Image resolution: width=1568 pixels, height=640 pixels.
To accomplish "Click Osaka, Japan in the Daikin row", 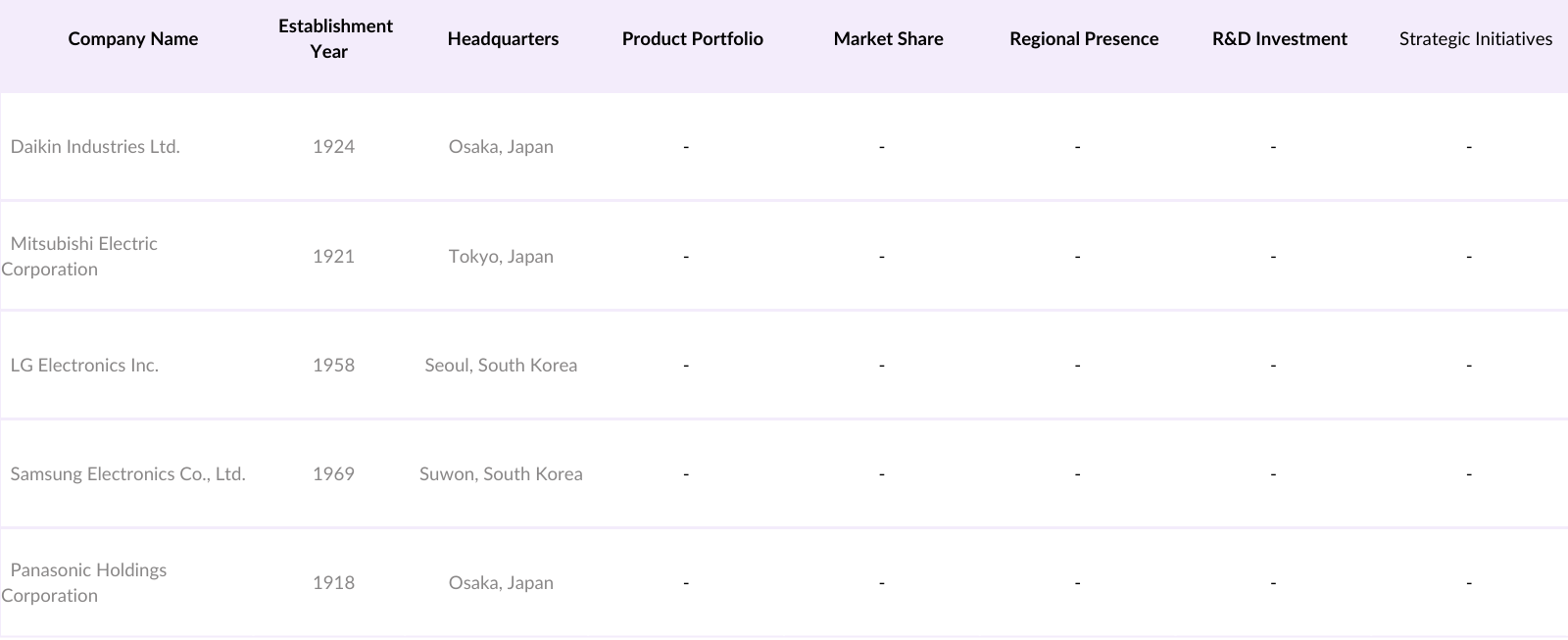I will pyautogui.click(x=501, y=147).
